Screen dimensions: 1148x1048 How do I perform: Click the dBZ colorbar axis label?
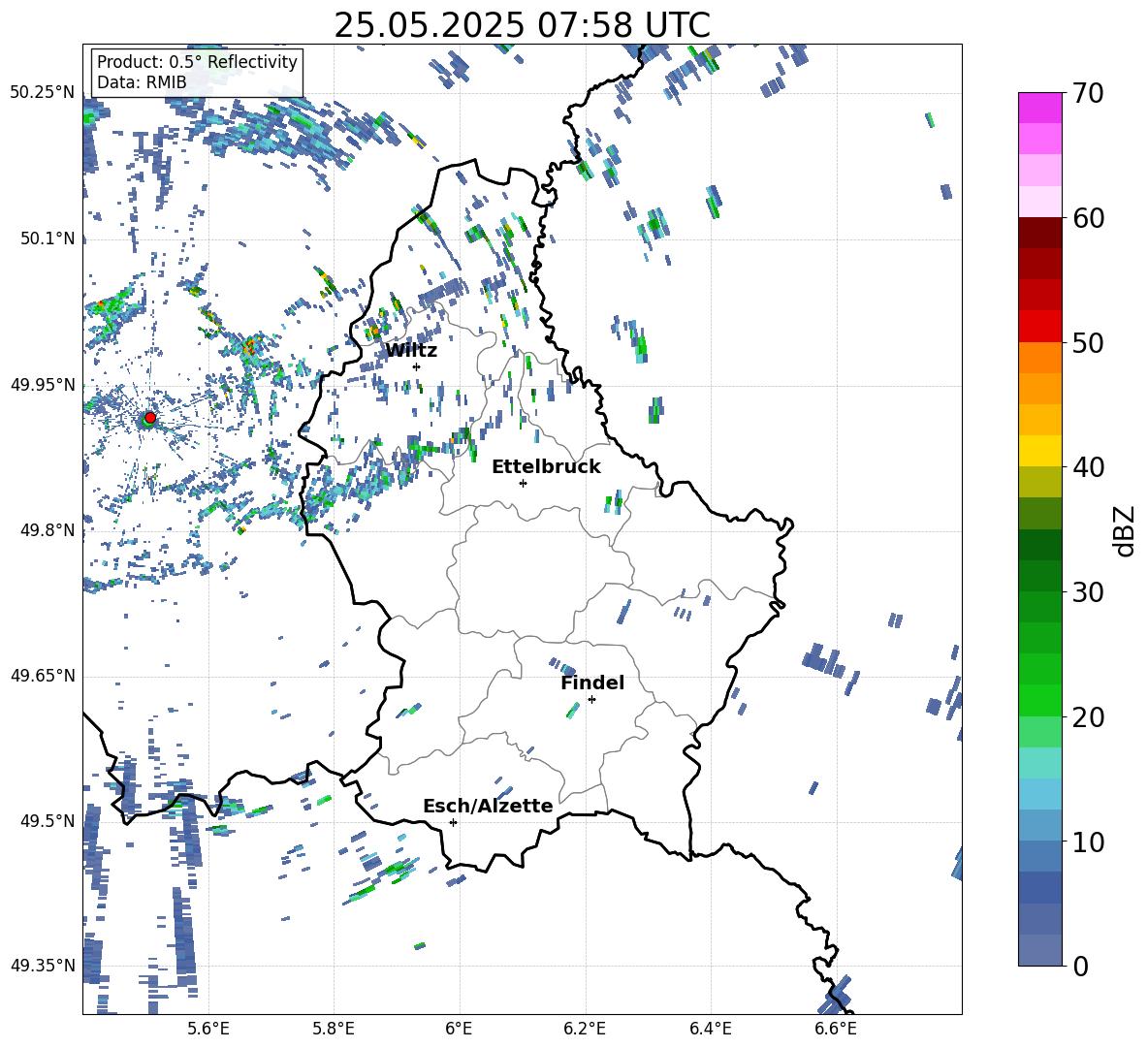click(x=1126, y=530)
